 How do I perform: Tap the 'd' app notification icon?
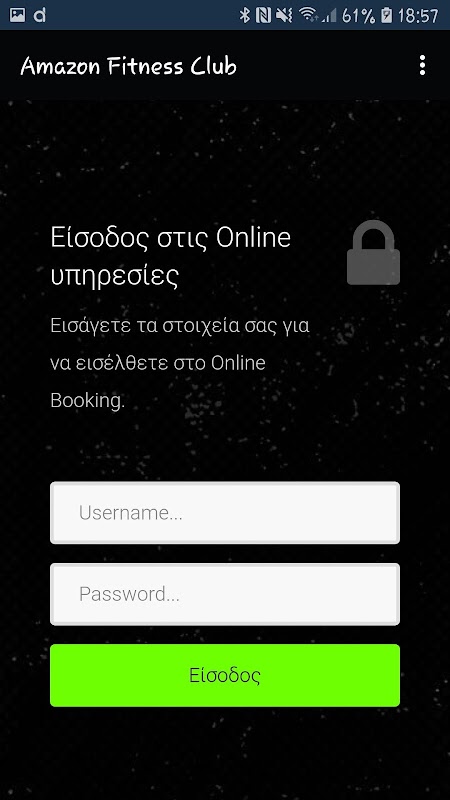39,15
